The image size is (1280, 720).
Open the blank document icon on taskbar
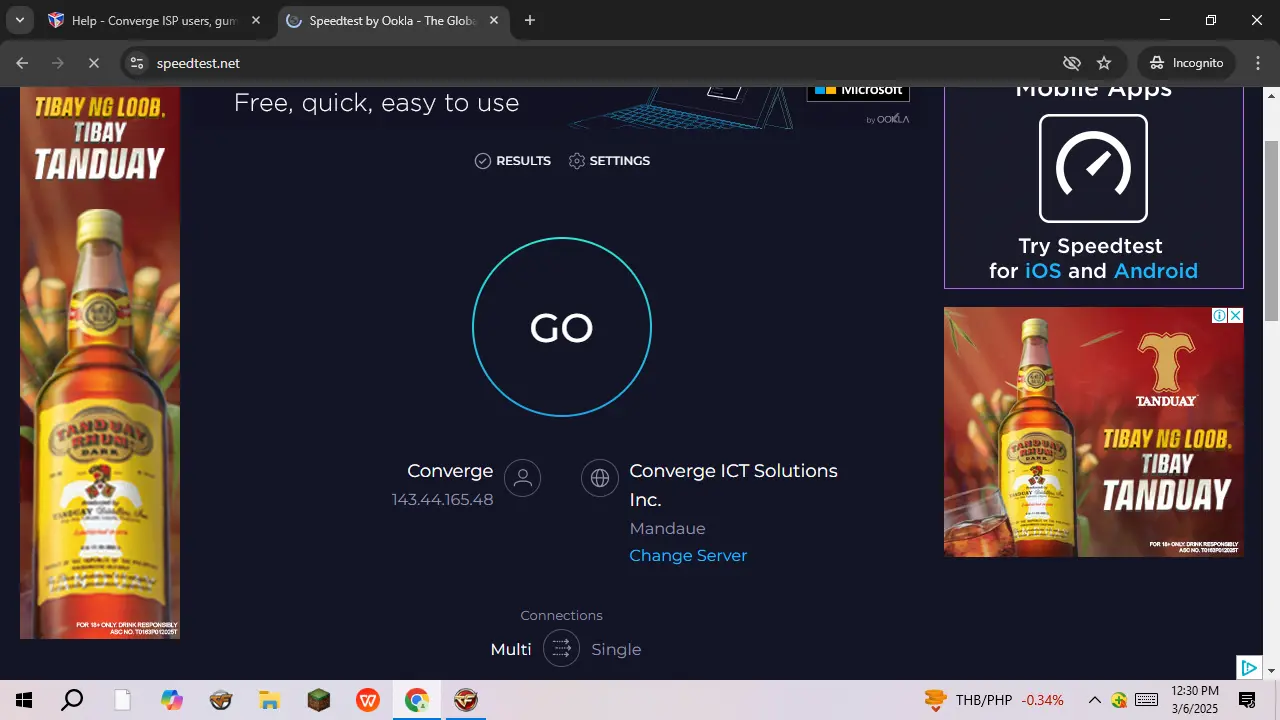click(122, 700)
